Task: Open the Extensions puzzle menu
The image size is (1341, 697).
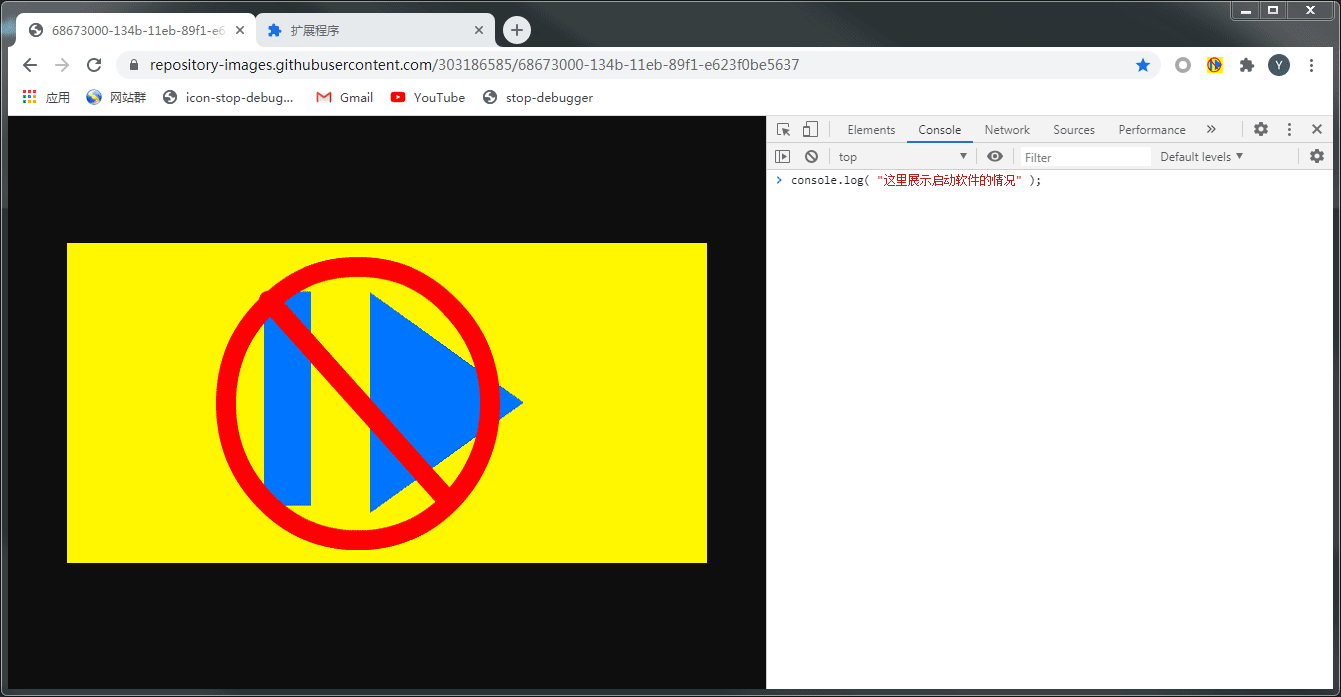Action: click(1247, 65)
